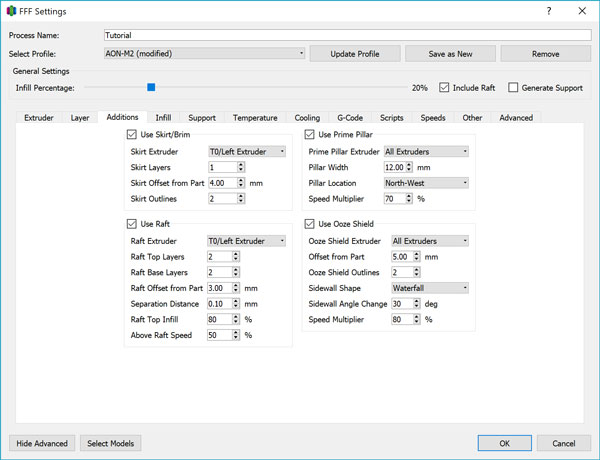600x460 pixels.
Task: Open the Skirt Extruder dropdown
Action: click(x=247, y=152)
